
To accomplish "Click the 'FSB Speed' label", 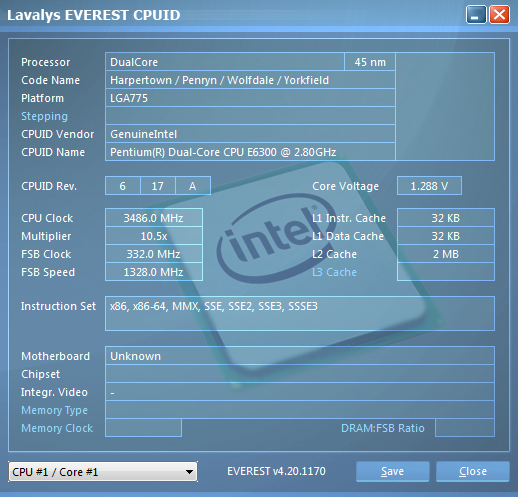I will (x=48, y=272).
